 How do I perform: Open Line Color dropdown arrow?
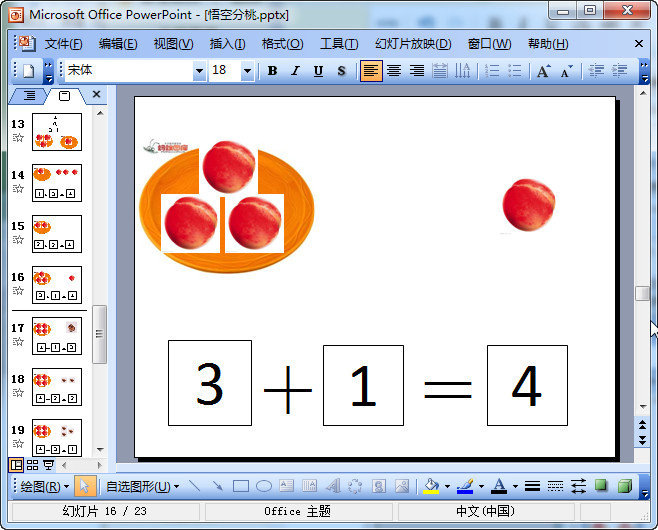[481, 486]
